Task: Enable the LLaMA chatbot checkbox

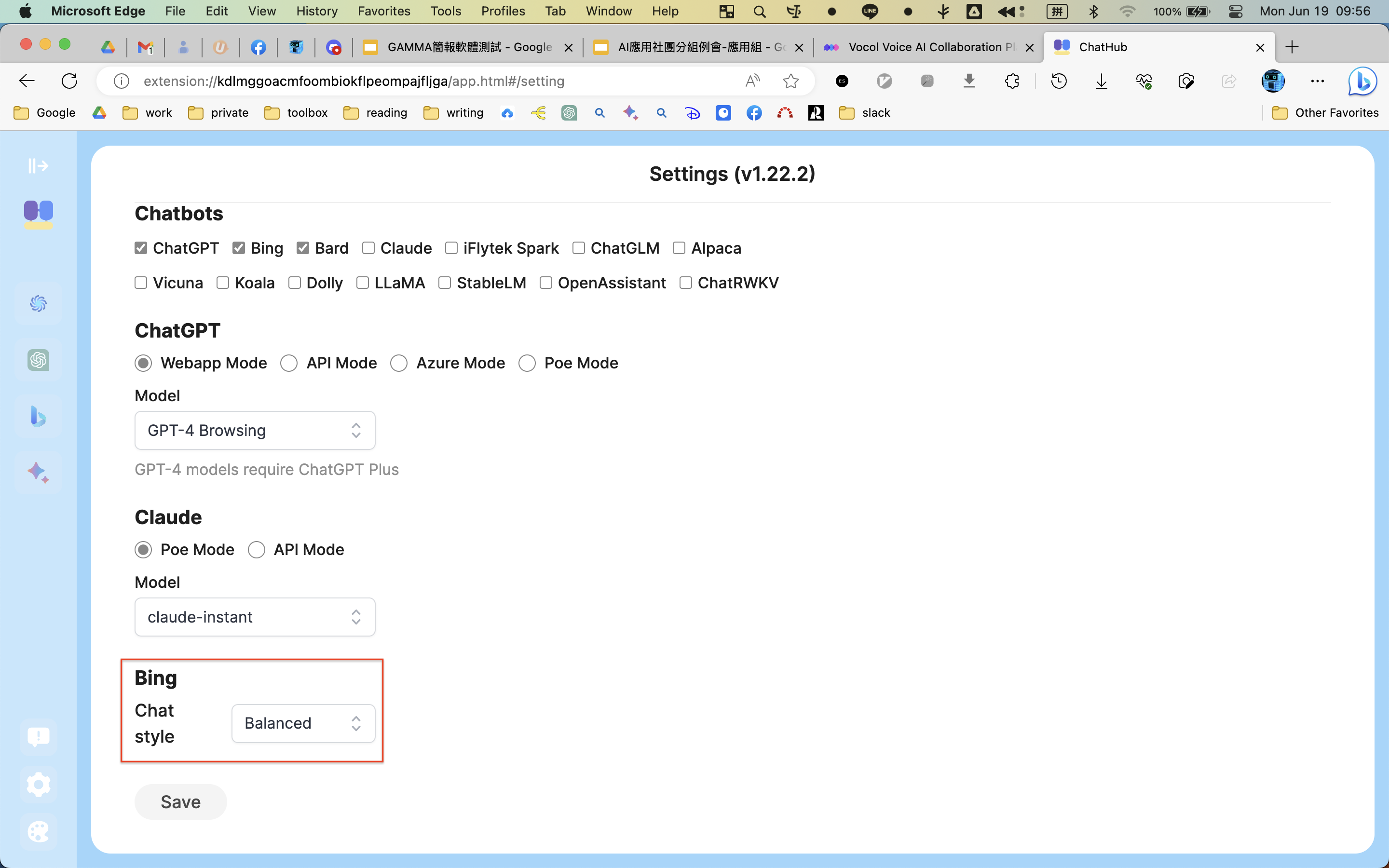Action: 362,283
